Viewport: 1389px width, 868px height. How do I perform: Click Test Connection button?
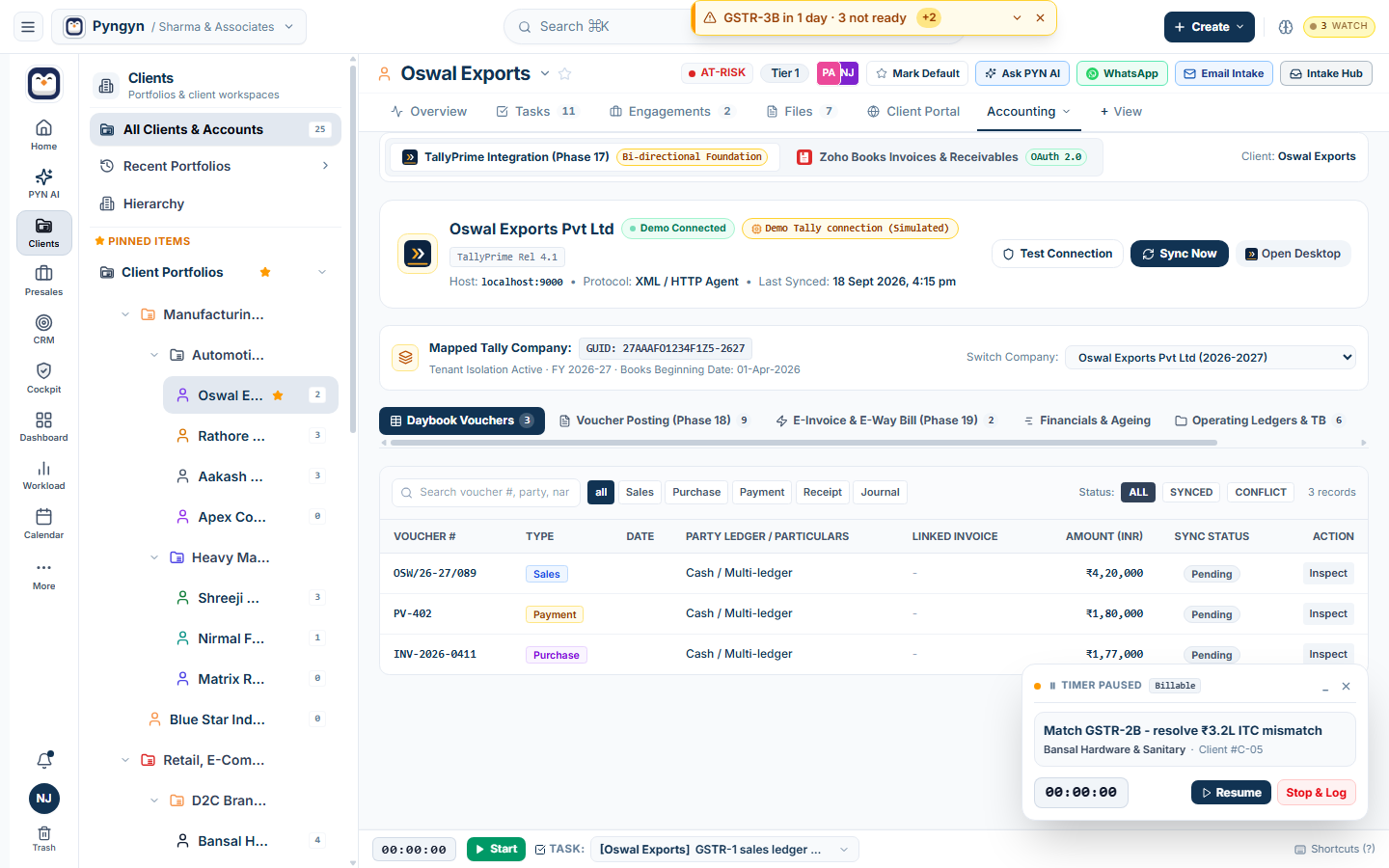tap(1057, 254)
